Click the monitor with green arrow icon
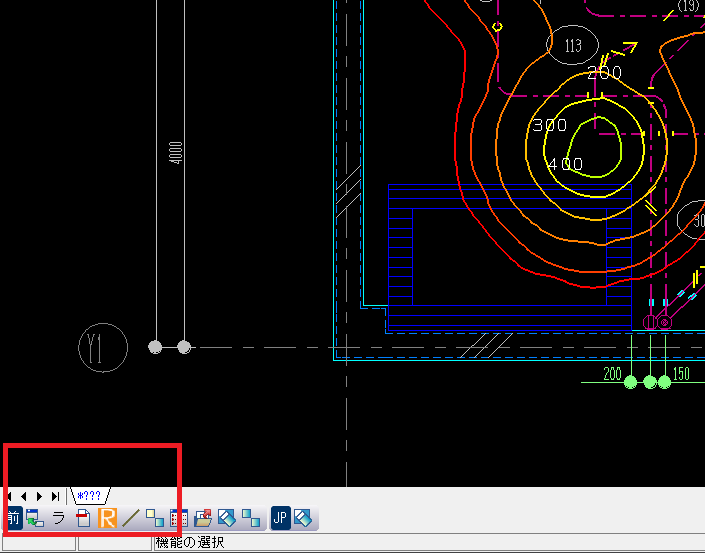 click(36, 518)
